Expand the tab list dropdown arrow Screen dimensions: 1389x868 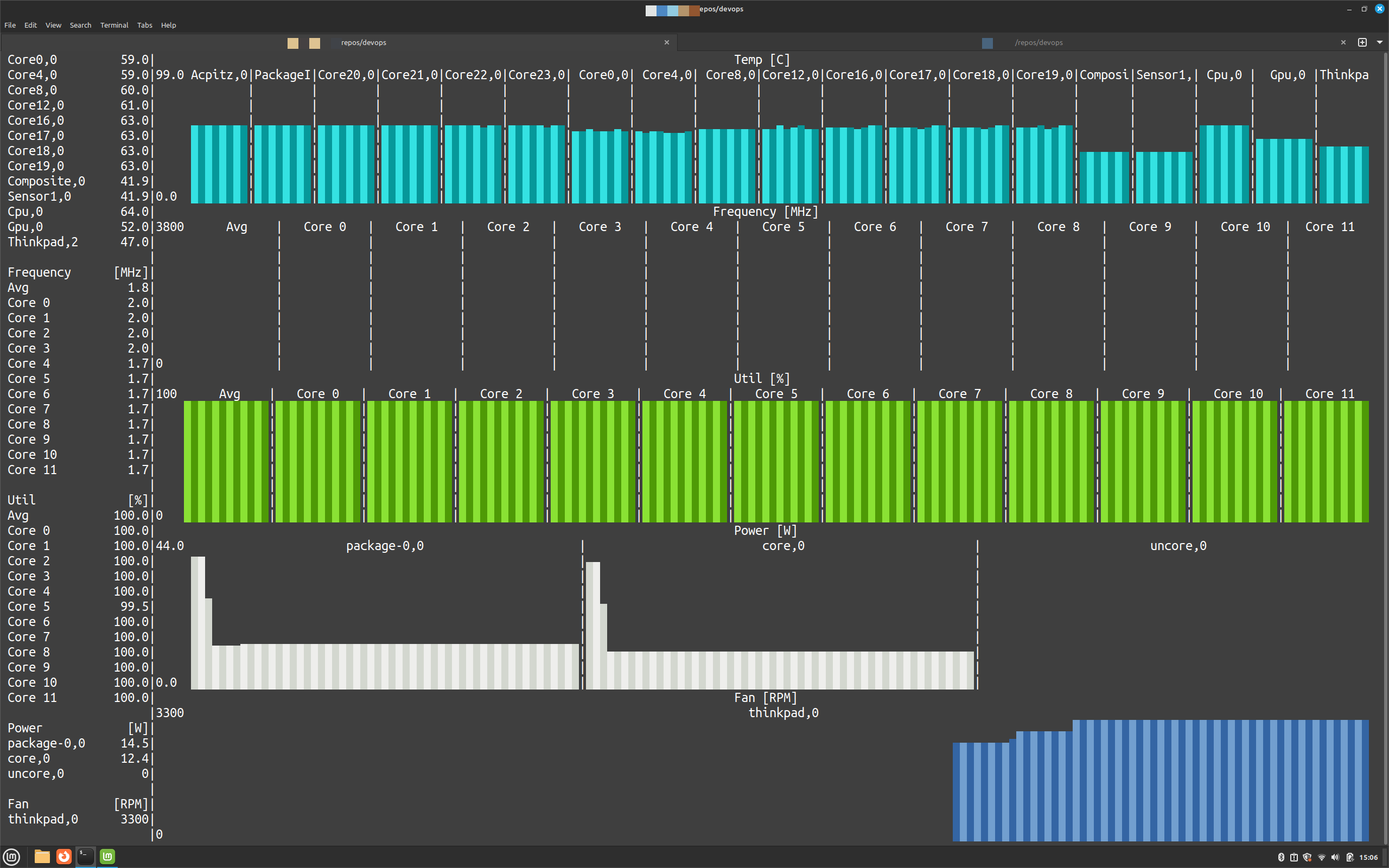[1379, 42]
